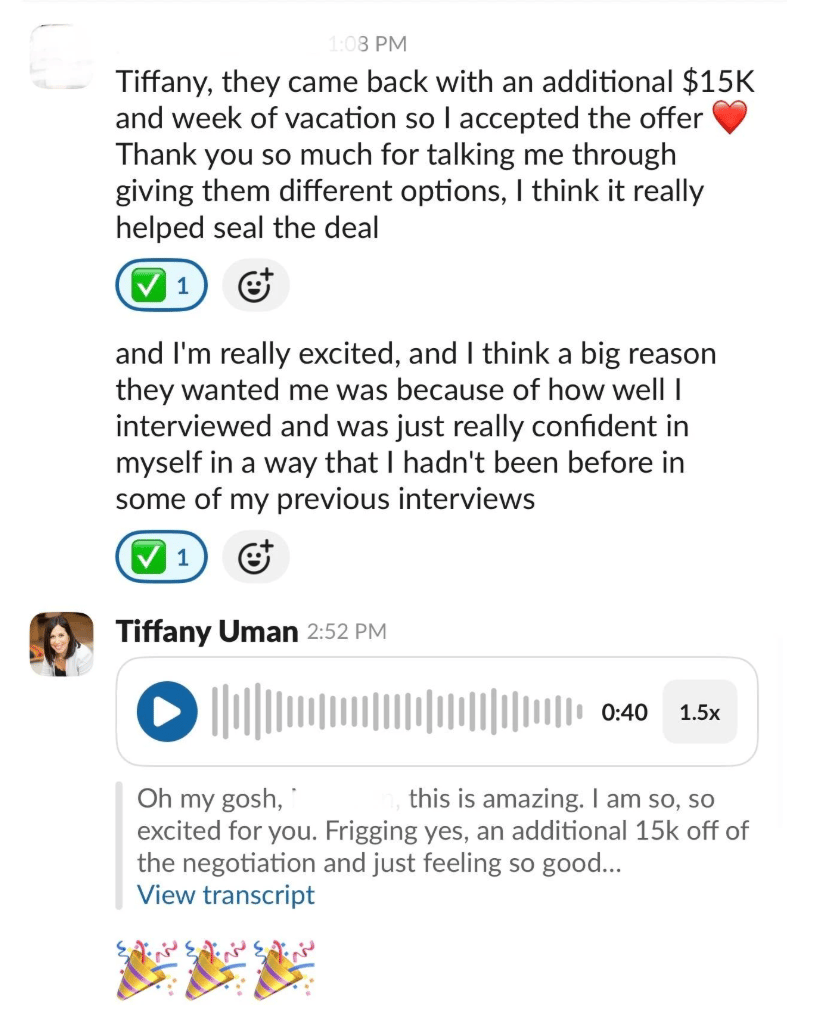This screenshot has width=828, height=1020.
Task: Open the View transcript link
Action: click(x=225, y=894)
